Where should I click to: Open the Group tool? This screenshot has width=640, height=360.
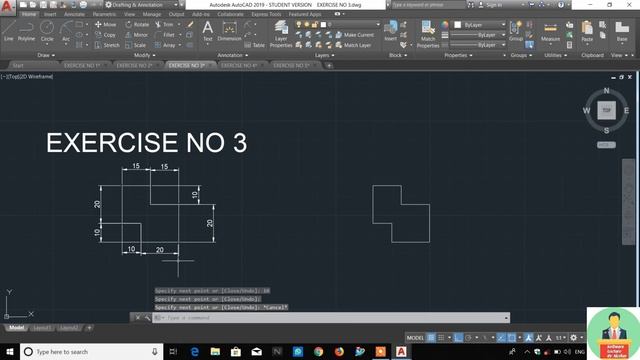click(516, 31)
